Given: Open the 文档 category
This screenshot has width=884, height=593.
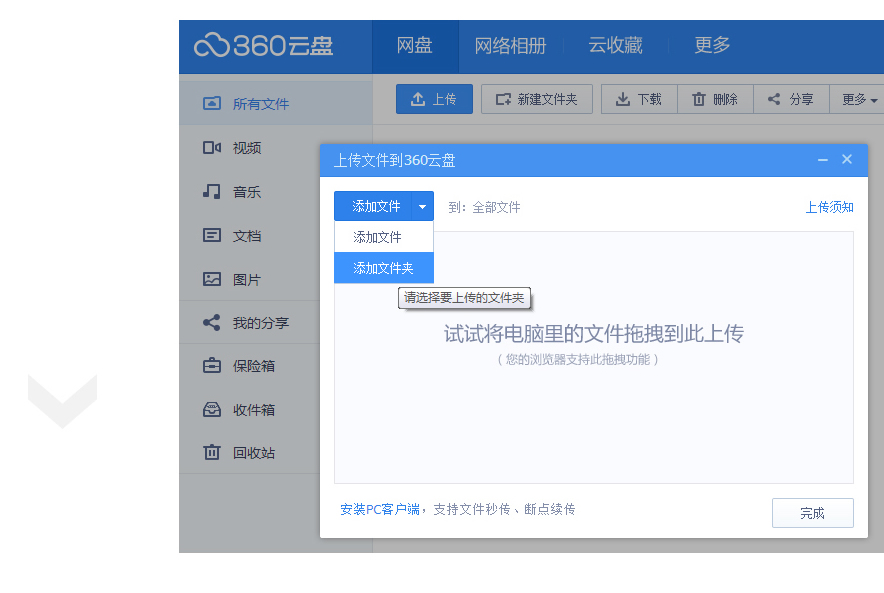Looking at the screenshot, I should tap(249, 236).
